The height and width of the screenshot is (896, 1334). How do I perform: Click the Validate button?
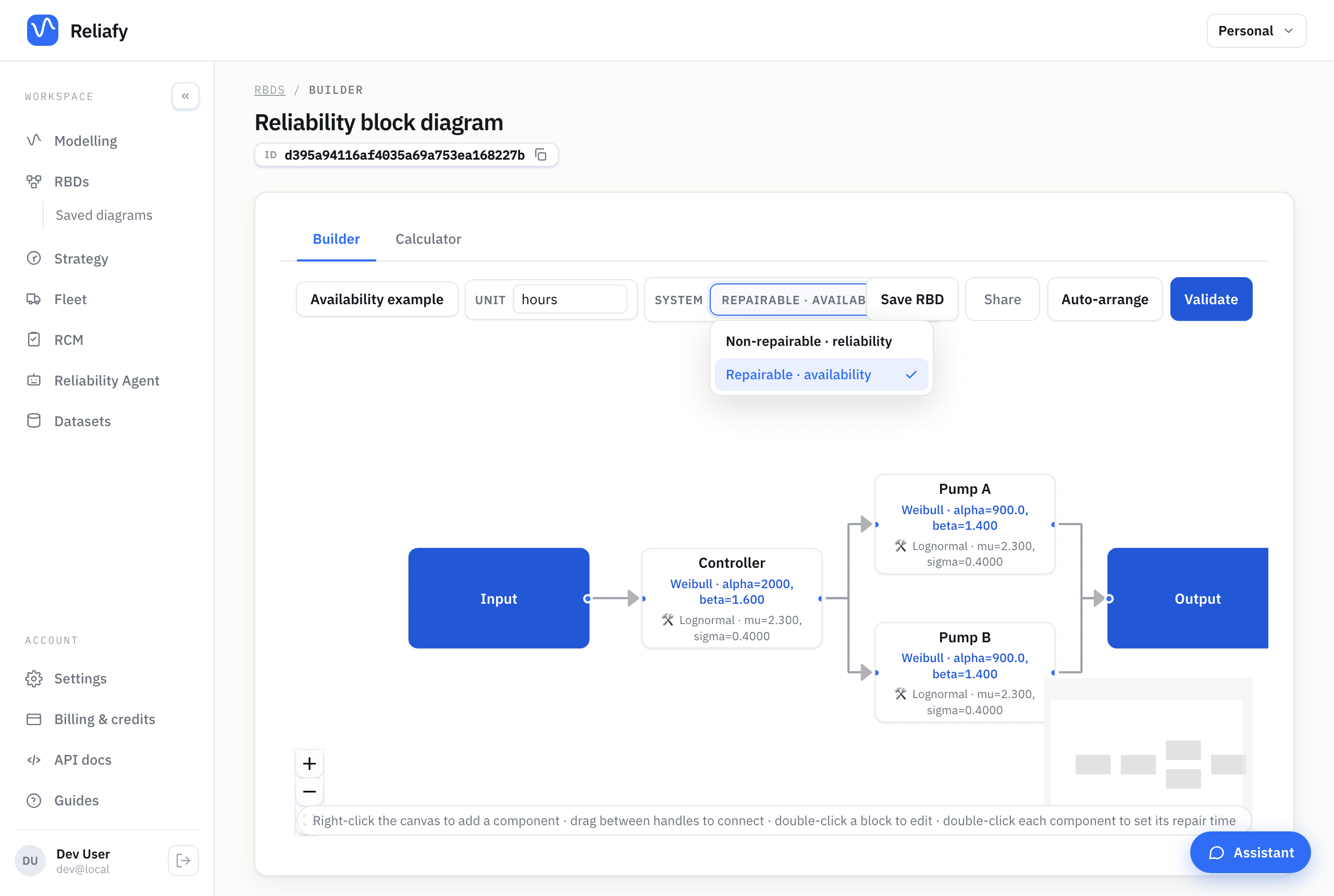click(x=1211, y=299)
